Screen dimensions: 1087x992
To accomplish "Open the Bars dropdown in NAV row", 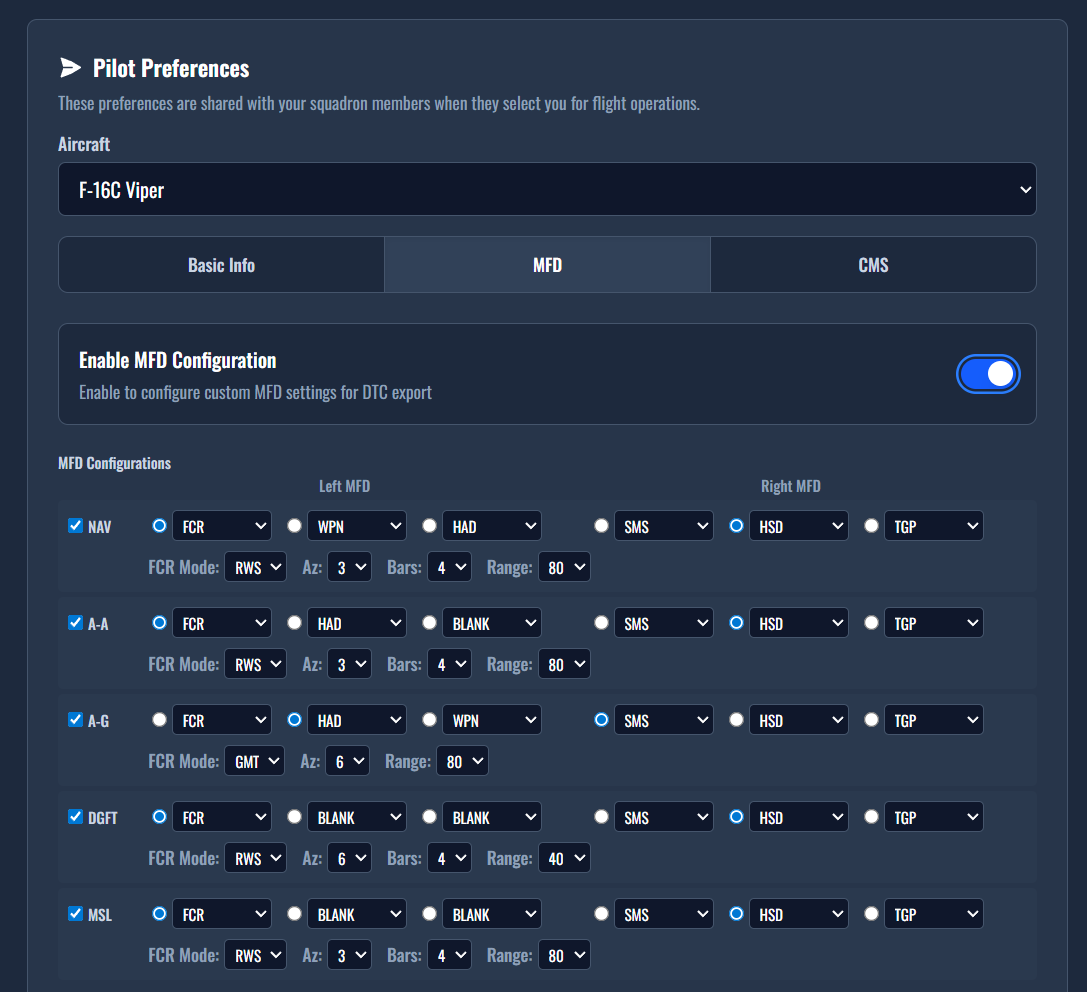I will [x=449, y=568].
